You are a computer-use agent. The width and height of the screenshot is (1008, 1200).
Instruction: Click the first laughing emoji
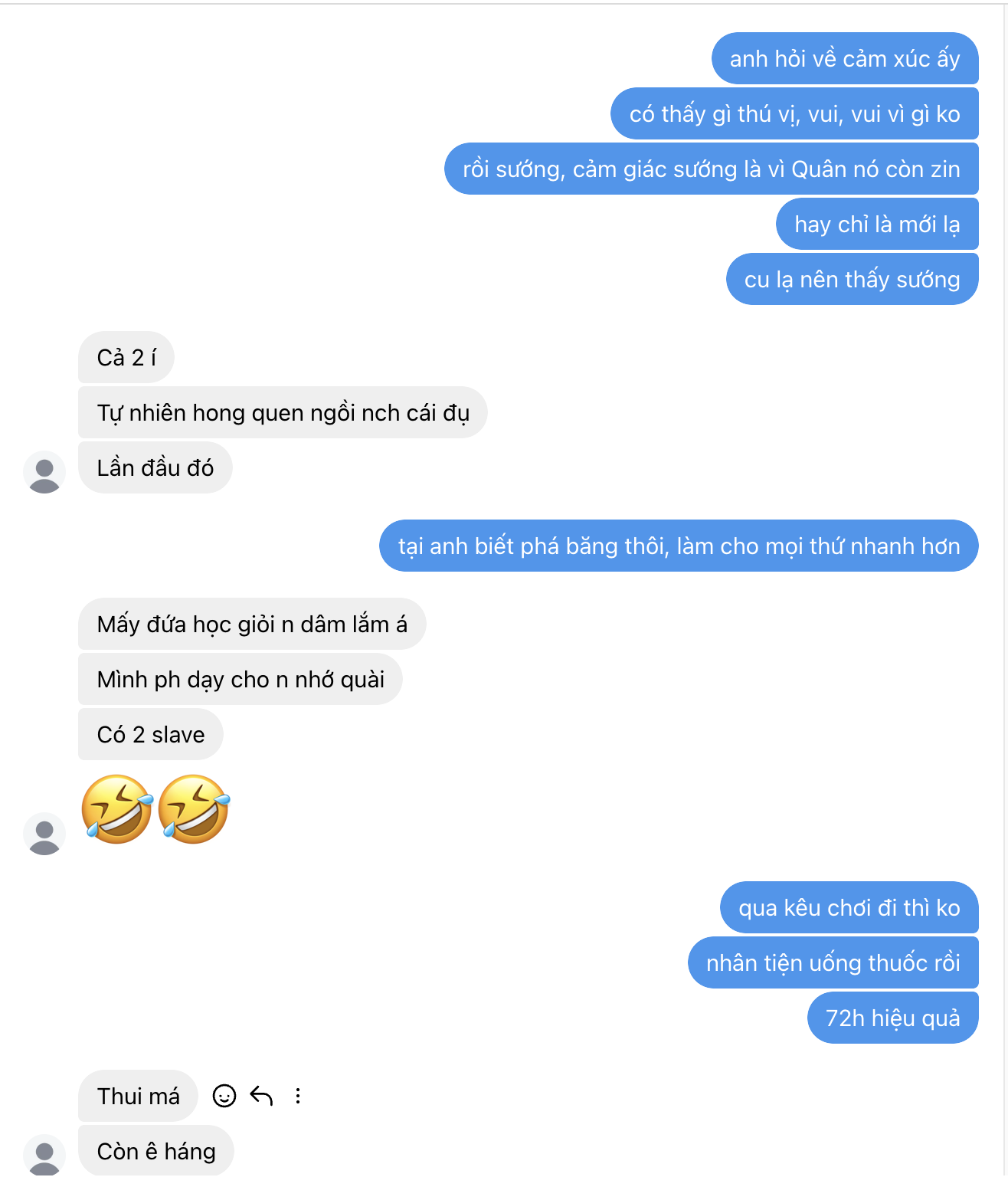117,809
